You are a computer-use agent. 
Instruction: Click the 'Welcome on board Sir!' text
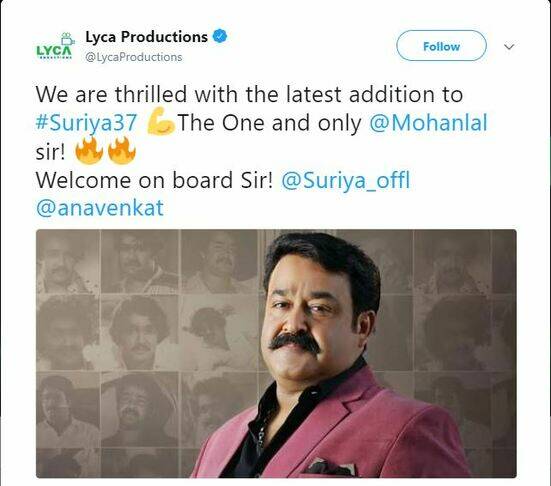coord(154,180)
